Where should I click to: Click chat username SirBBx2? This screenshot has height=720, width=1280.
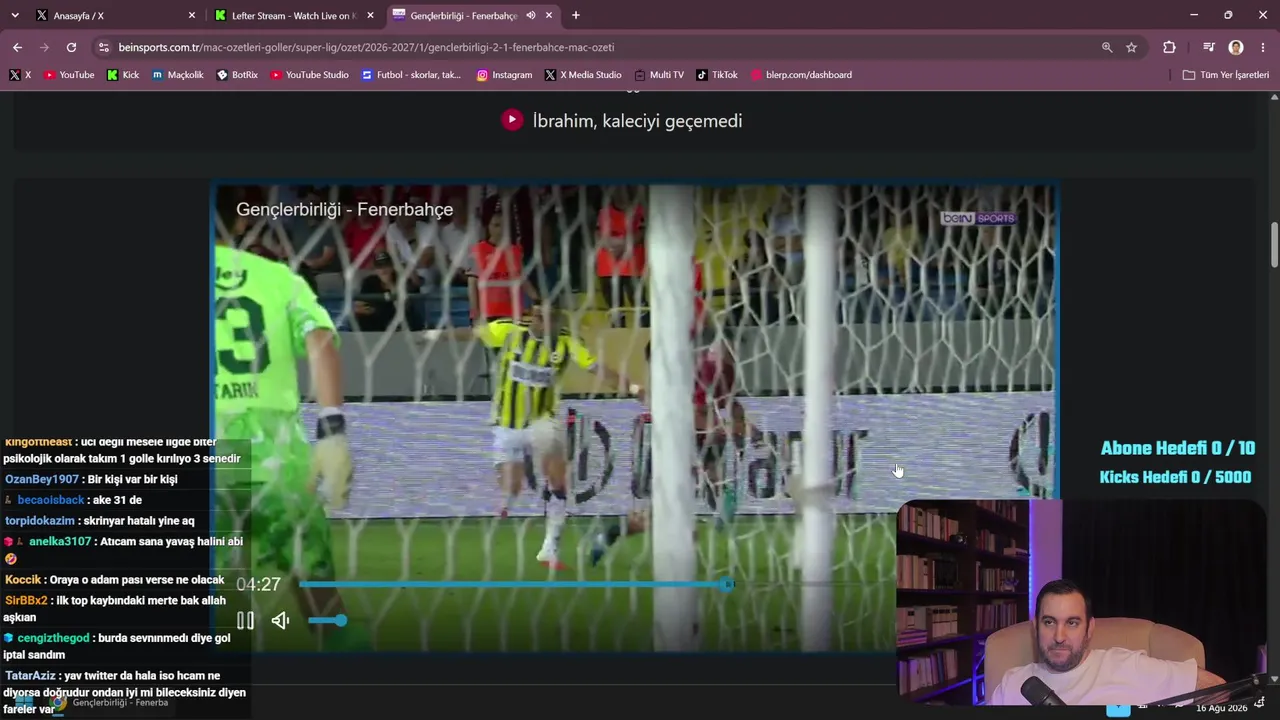point(26,601)
